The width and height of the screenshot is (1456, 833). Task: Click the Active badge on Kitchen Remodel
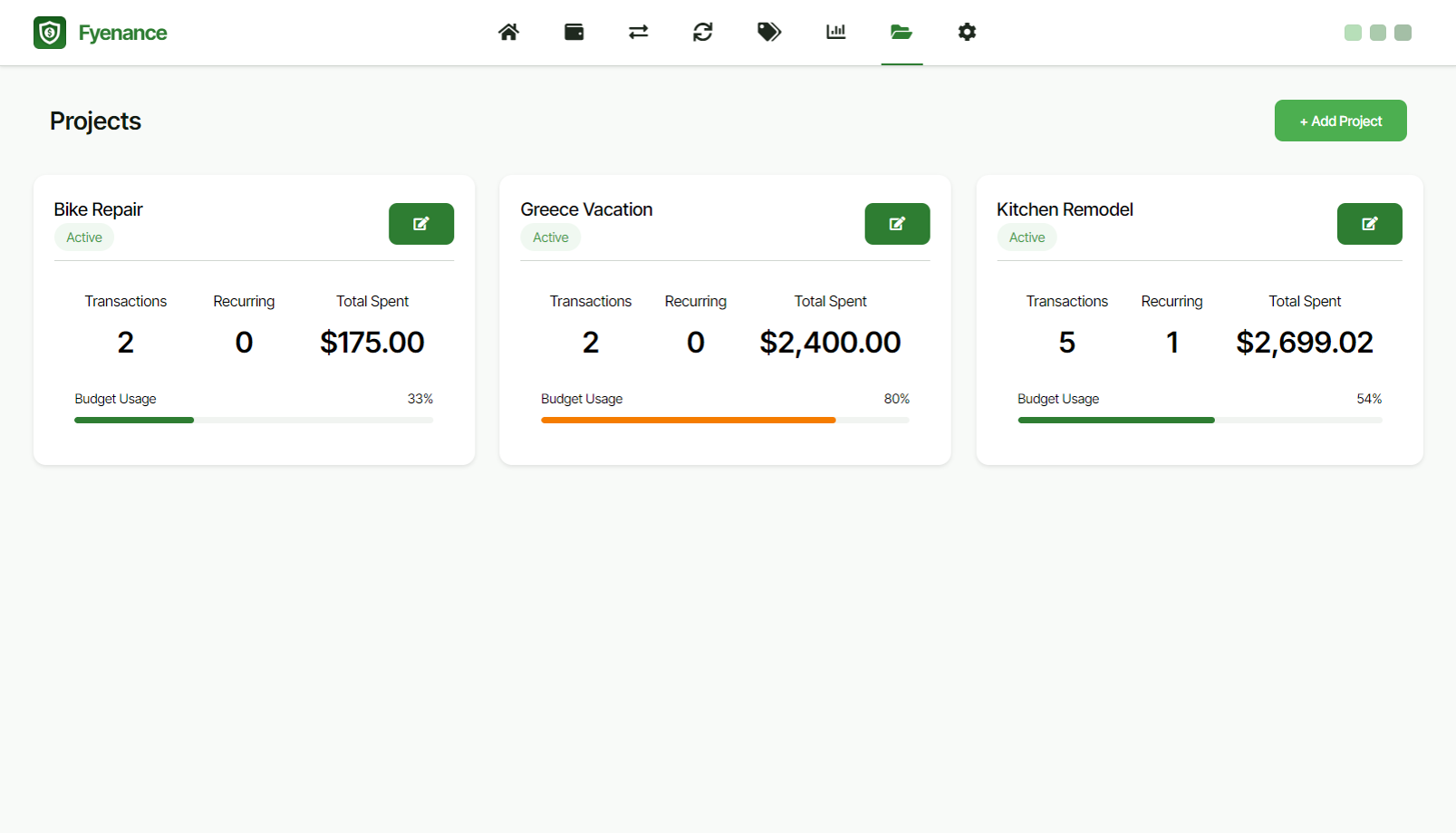pos(1027,237)
